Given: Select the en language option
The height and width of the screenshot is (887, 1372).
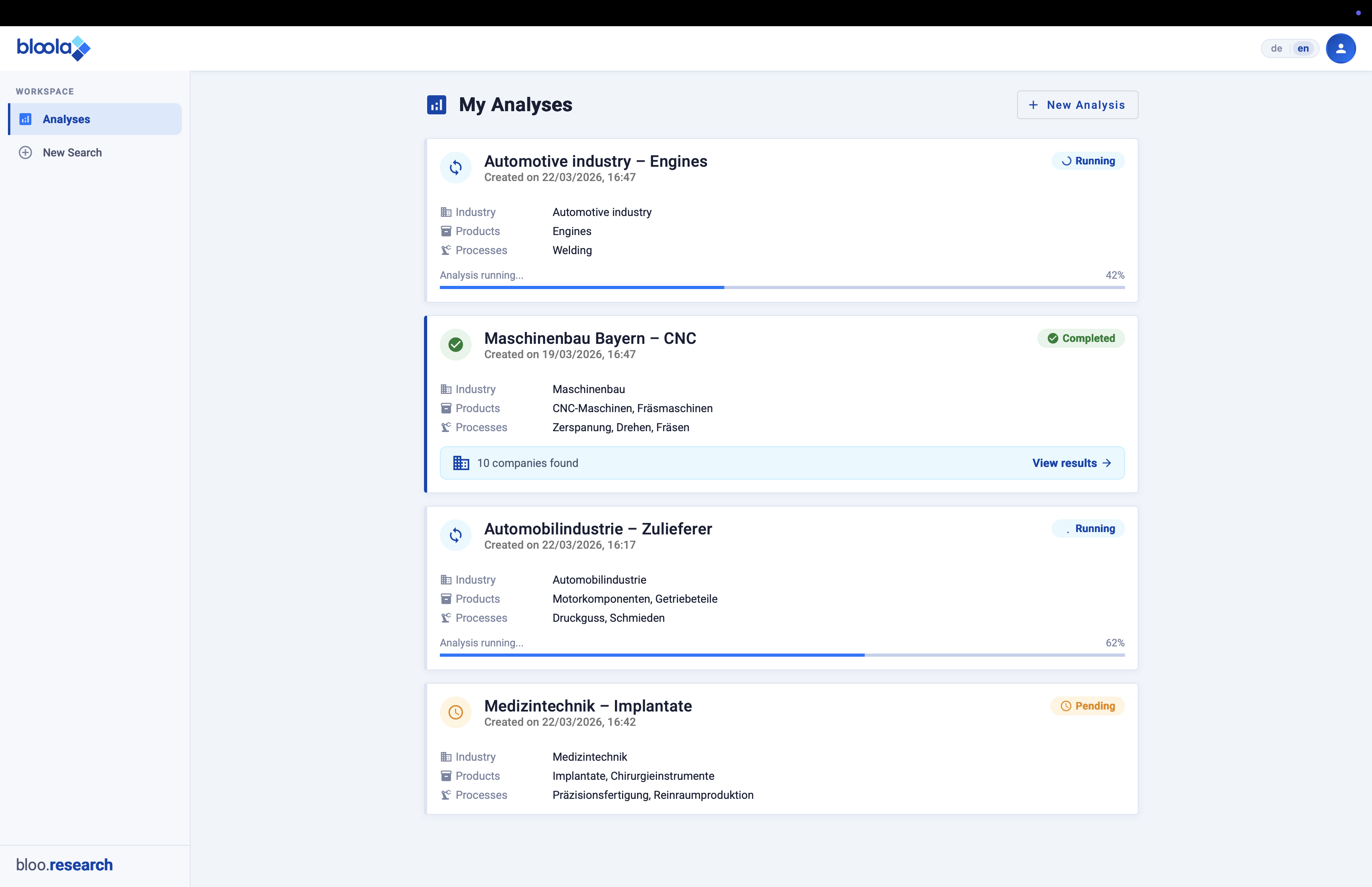Looking at the screenshot, I should [1303, 48].
